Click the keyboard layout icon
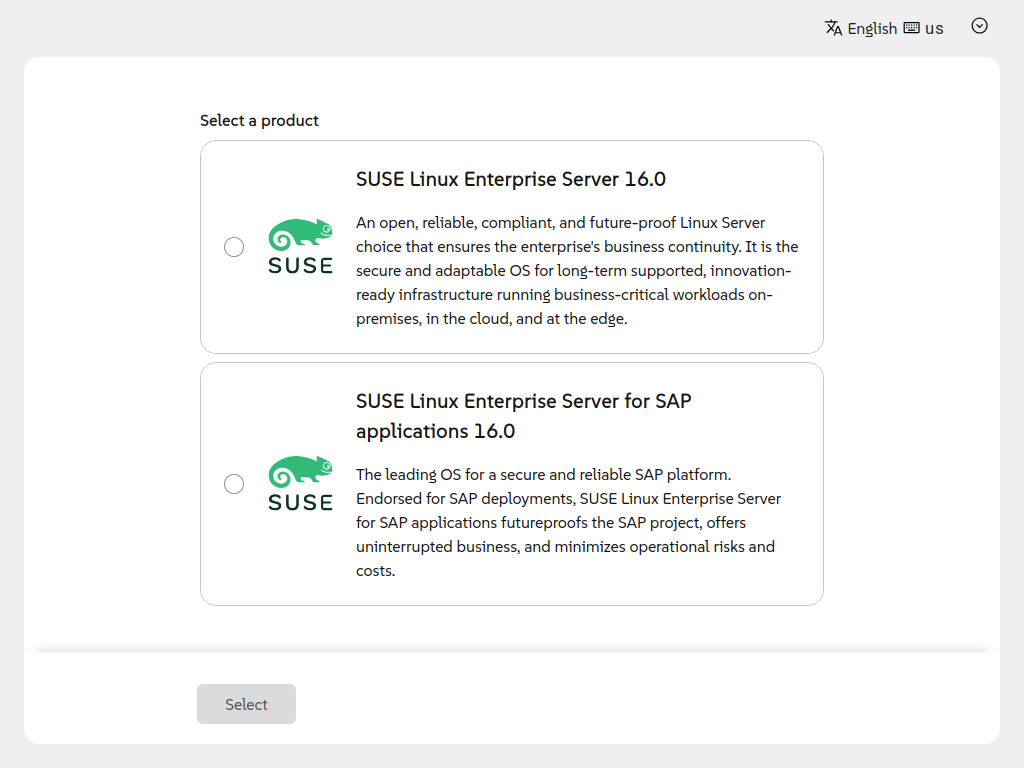This screenshot has height=768, width=1024. coord(912,28)
